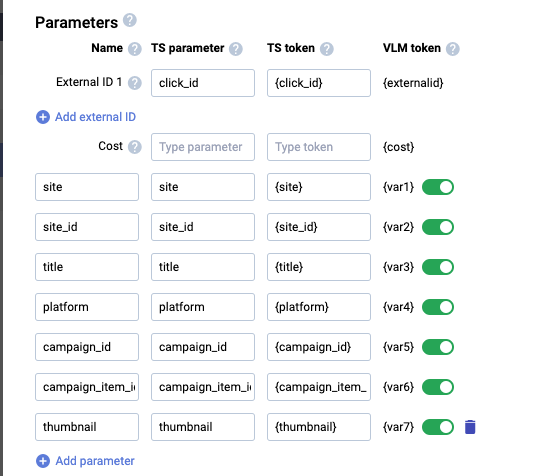
Task: Disable the var1 site toggle
Action: [438, 187]
